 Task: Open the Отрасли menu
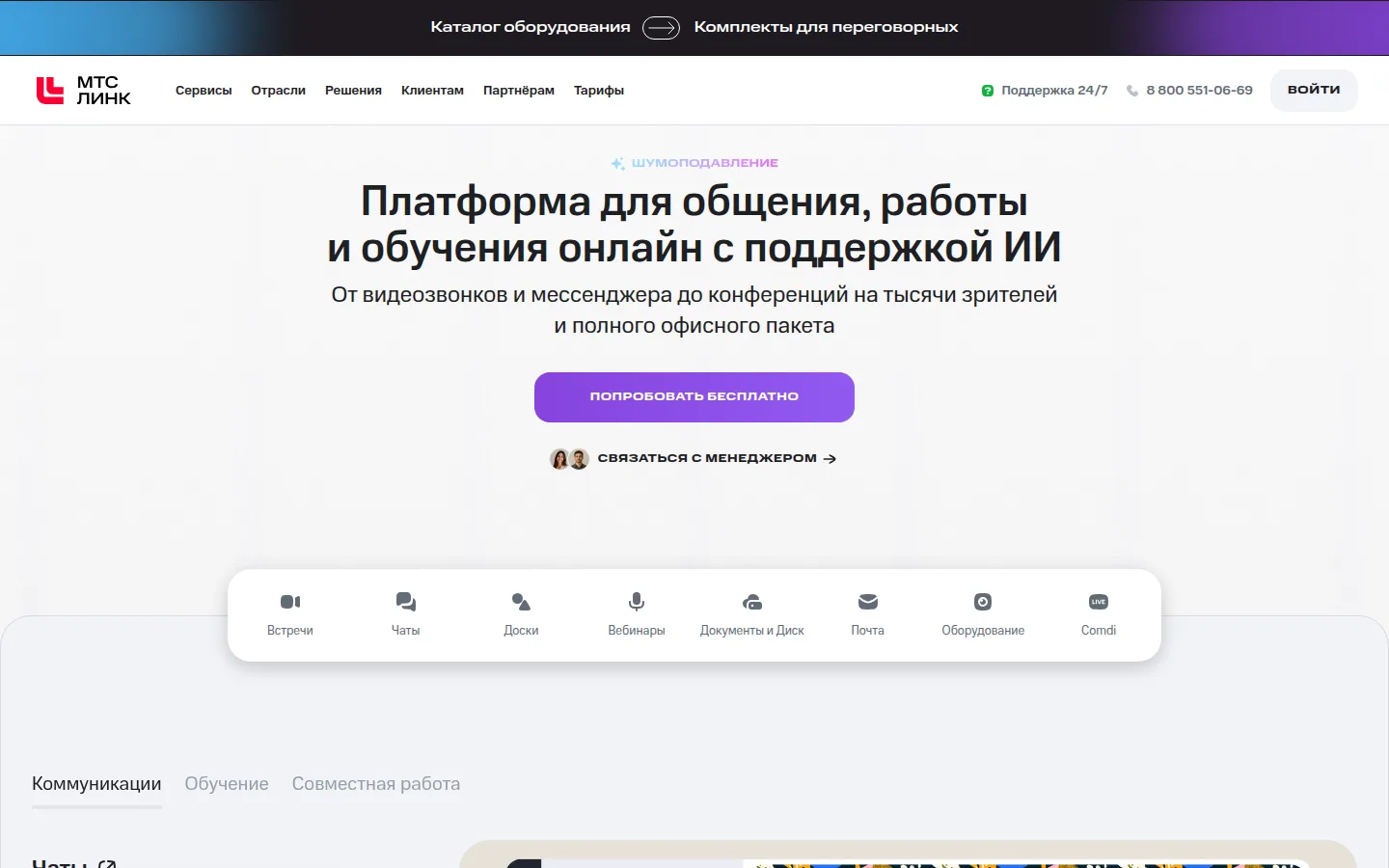(x=279, y=91)
